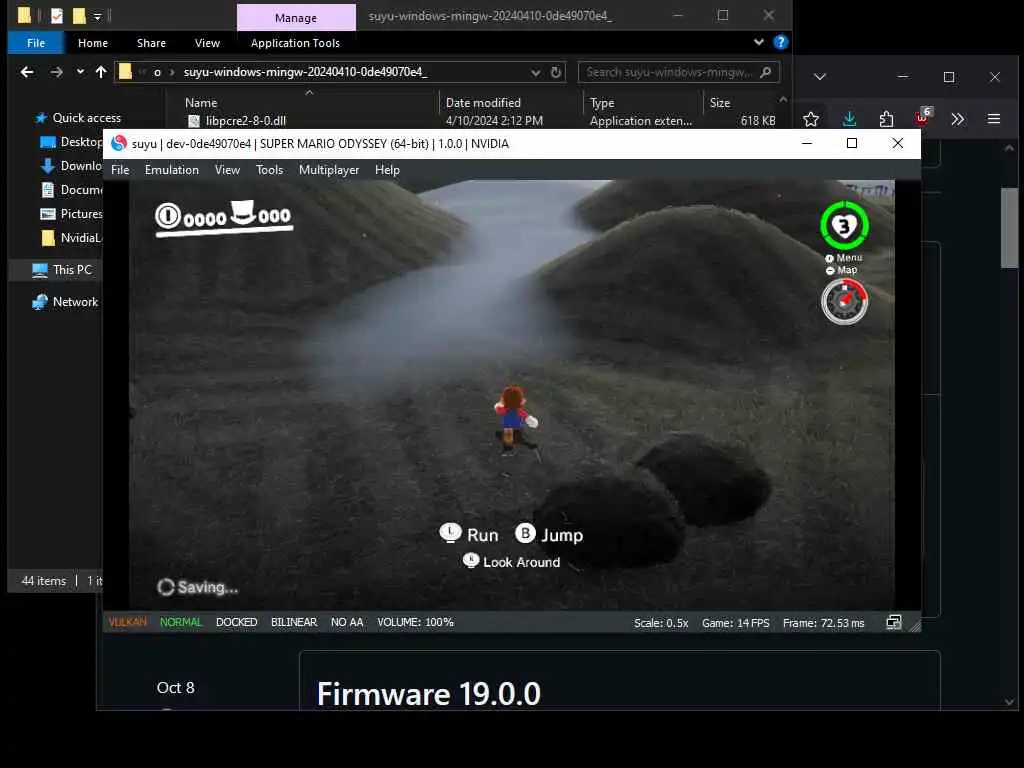This screenshot has width=1024, height=768.
Task: Toggle NORMAL GPU accuracy in status bar
Action: 181,622
